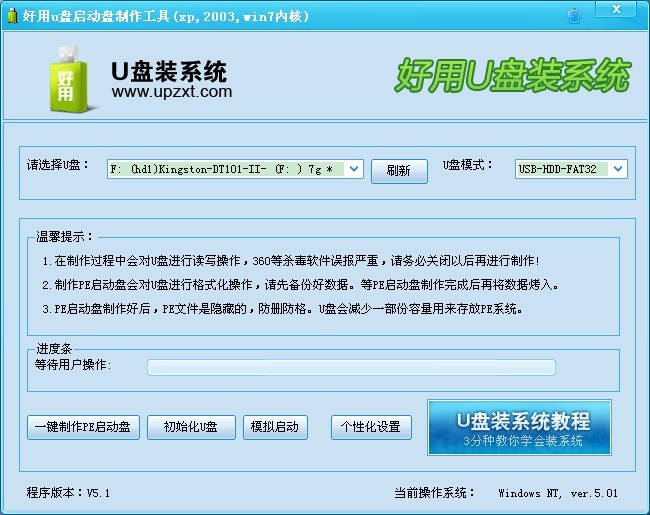Click the 温馨提示 group label
Image resolution: width=650 pixels, height=515 pixels.
(65, 237)
